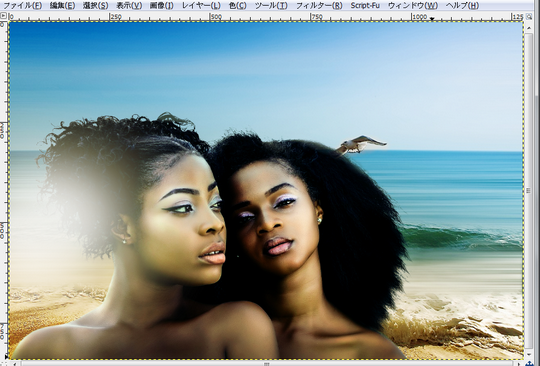The image size is (540, 366).
Task: Click vertical scrollbar up arrow
Action: (529, 27)
